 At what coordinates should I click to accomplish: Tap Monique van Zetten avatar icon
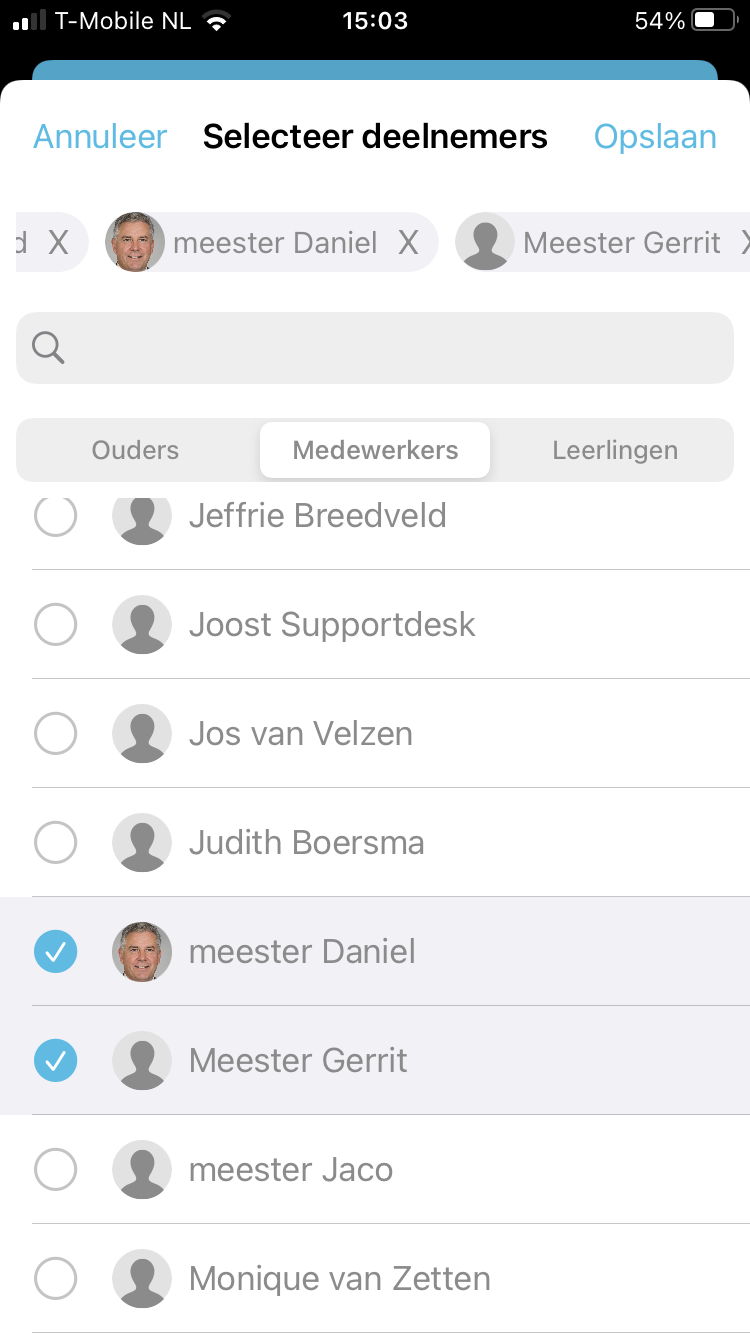pyautogui.click(x=141, y=1279)
